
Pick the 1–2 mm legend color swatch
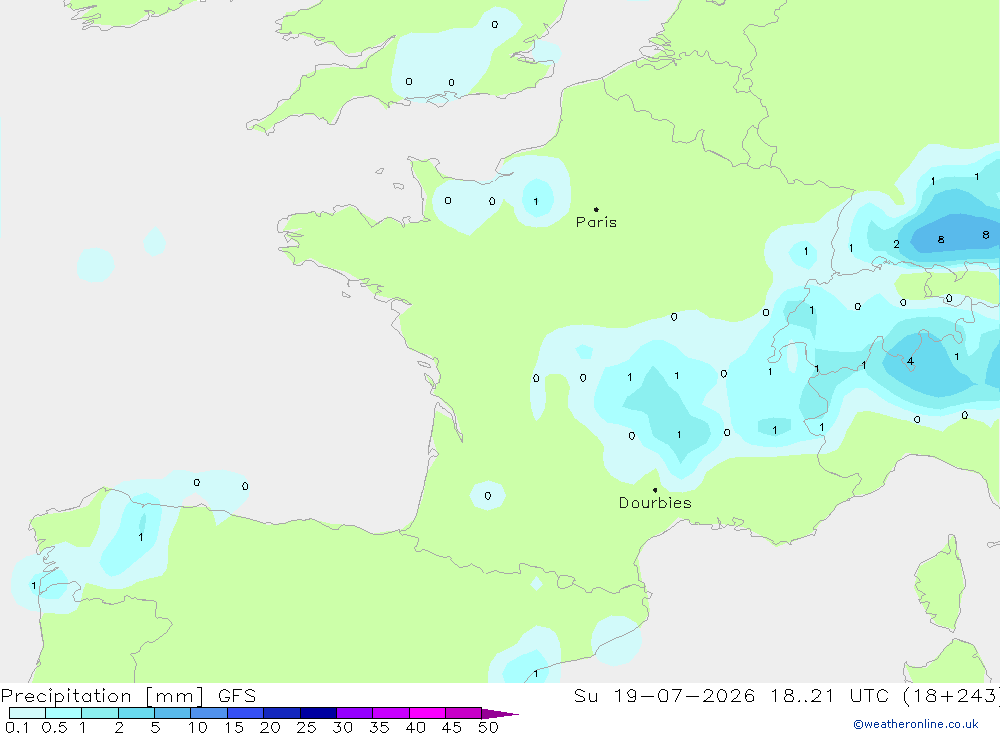pyautogui.click(x=100, y=713)
